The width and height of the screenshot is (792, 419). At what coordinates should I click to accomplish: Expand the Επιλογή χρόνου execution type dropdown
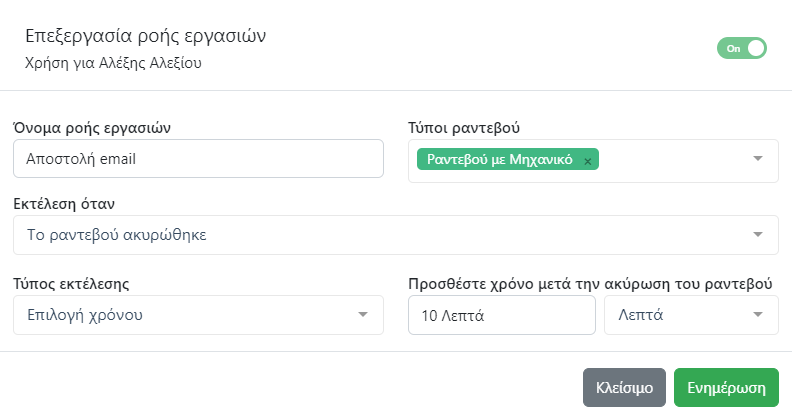(x=190, y=315)
